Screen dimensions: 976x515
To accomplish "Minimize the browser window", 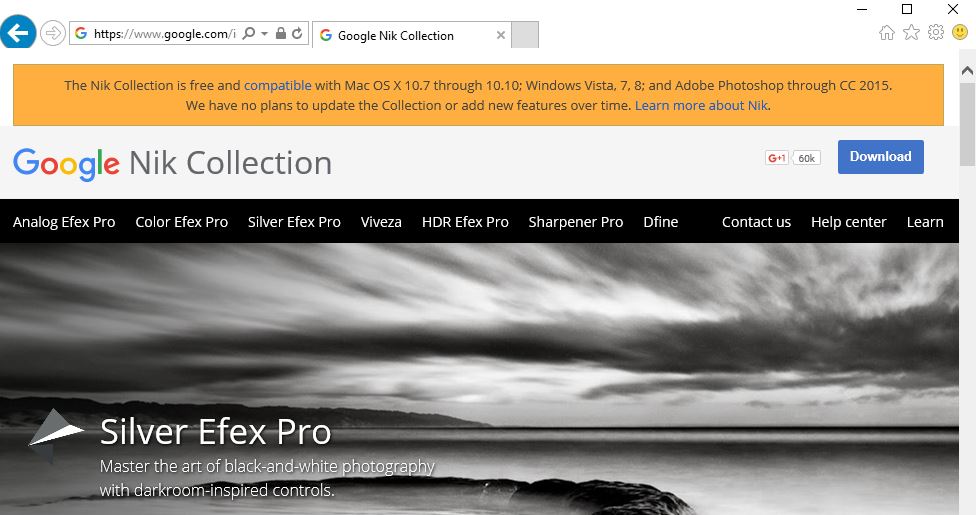I will point(862,9).
